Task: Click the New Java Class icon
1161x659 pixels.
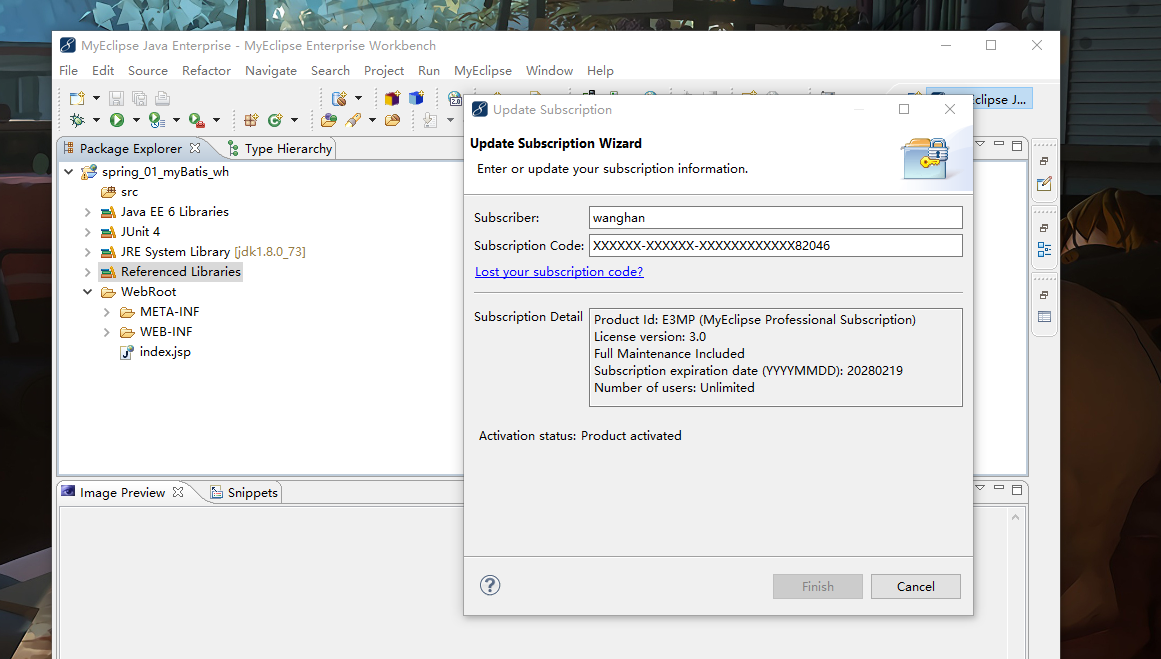Action: coord(275,120)
